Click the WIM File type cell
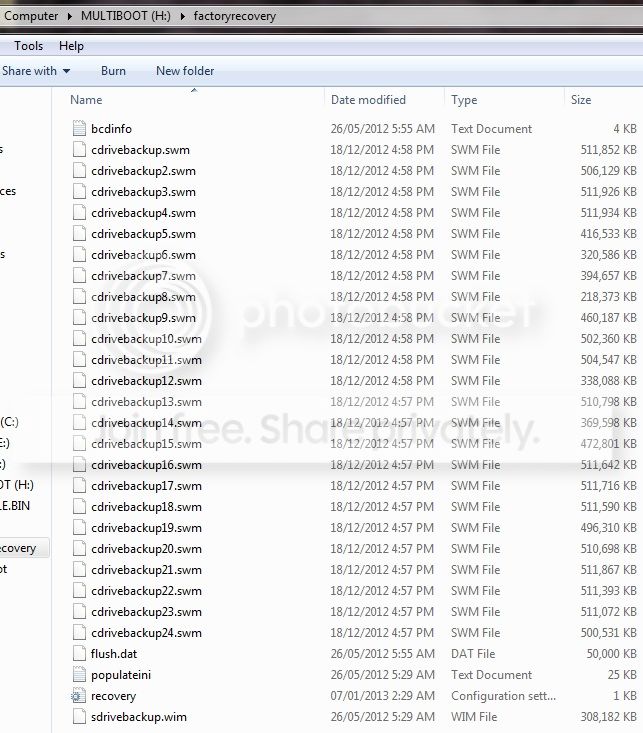 point(474,717)
